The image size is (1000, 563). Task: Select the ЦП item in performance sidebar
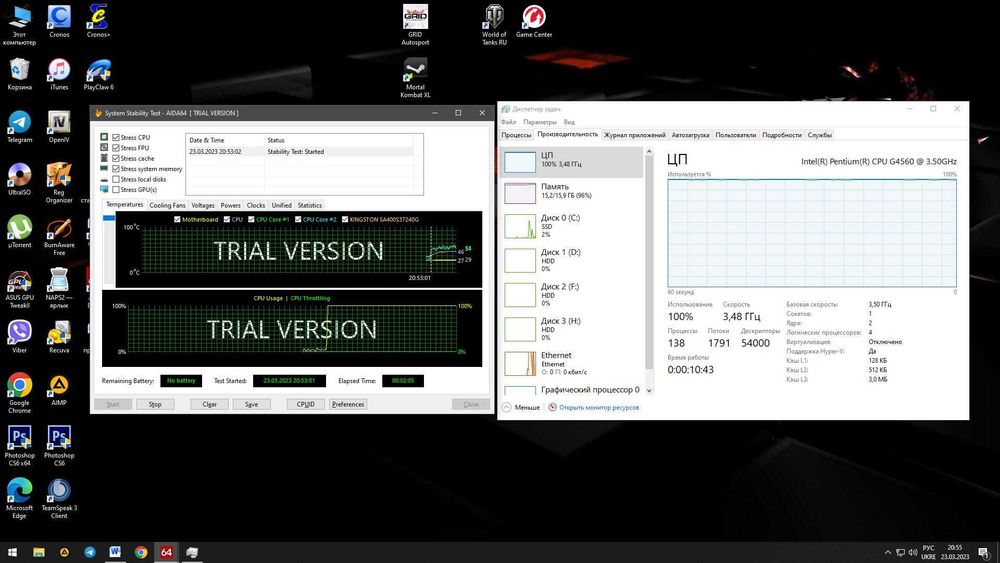[573, 161]
